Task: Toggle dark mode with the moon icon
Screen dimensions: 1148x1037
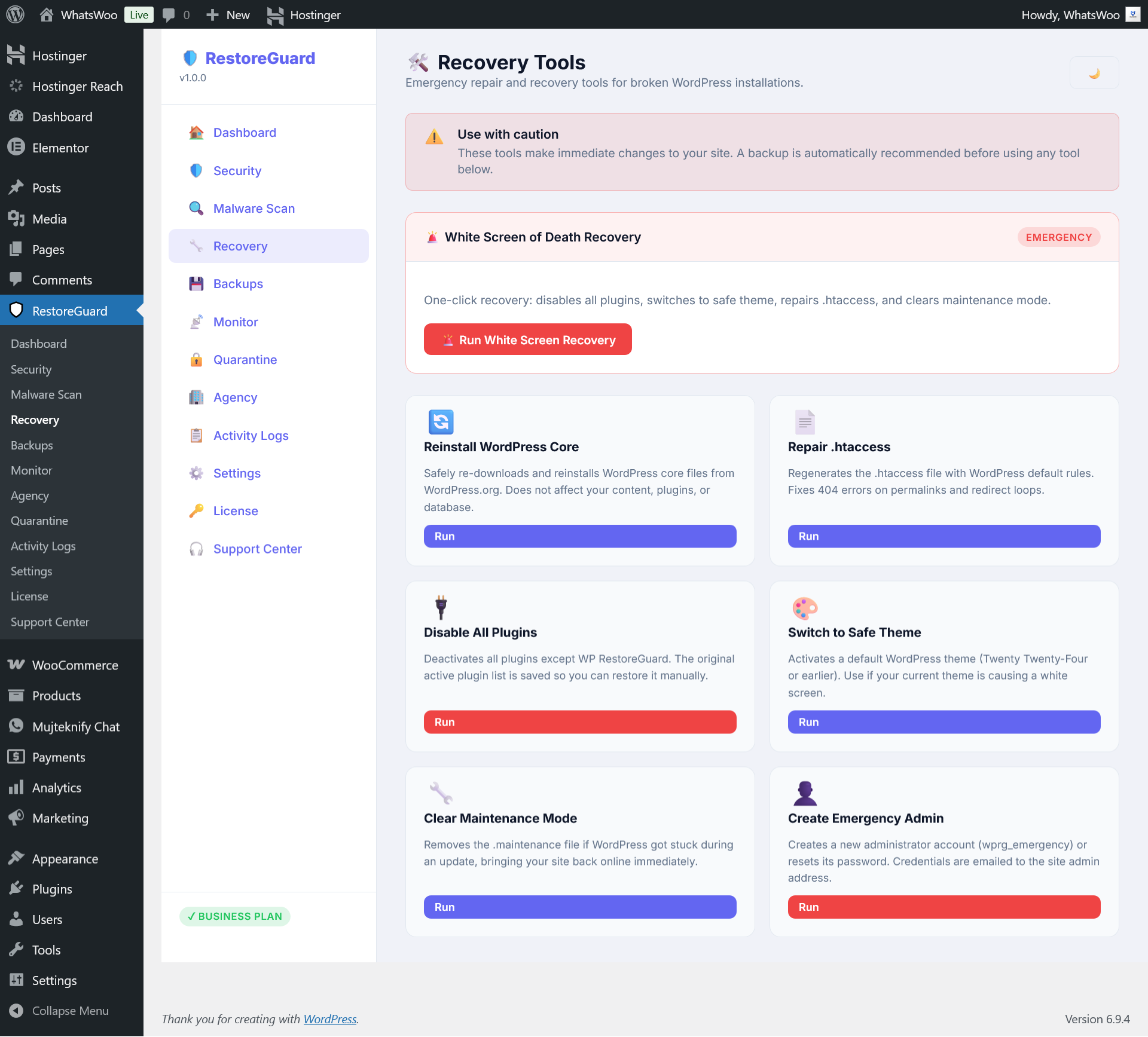Action: 1094,73
